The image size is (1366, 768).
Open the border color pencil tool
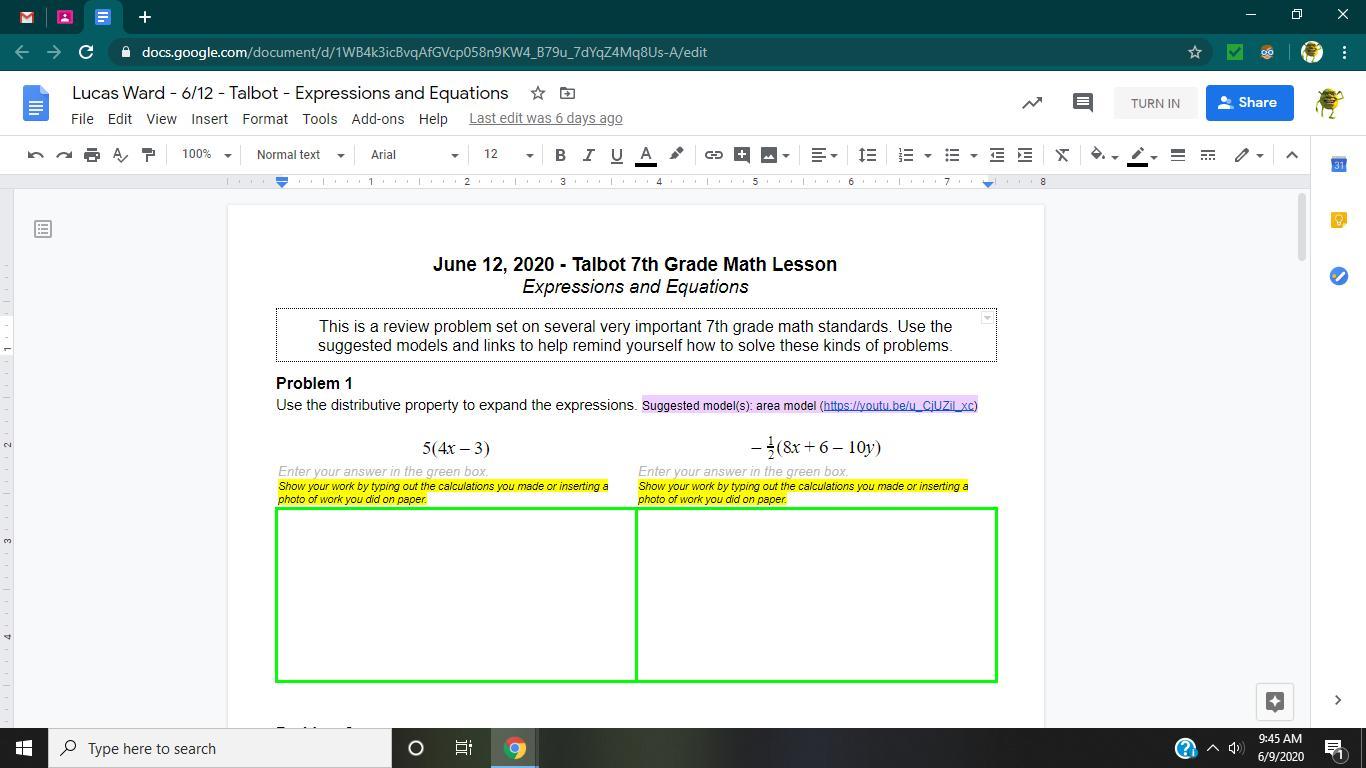coord(1142,155)
